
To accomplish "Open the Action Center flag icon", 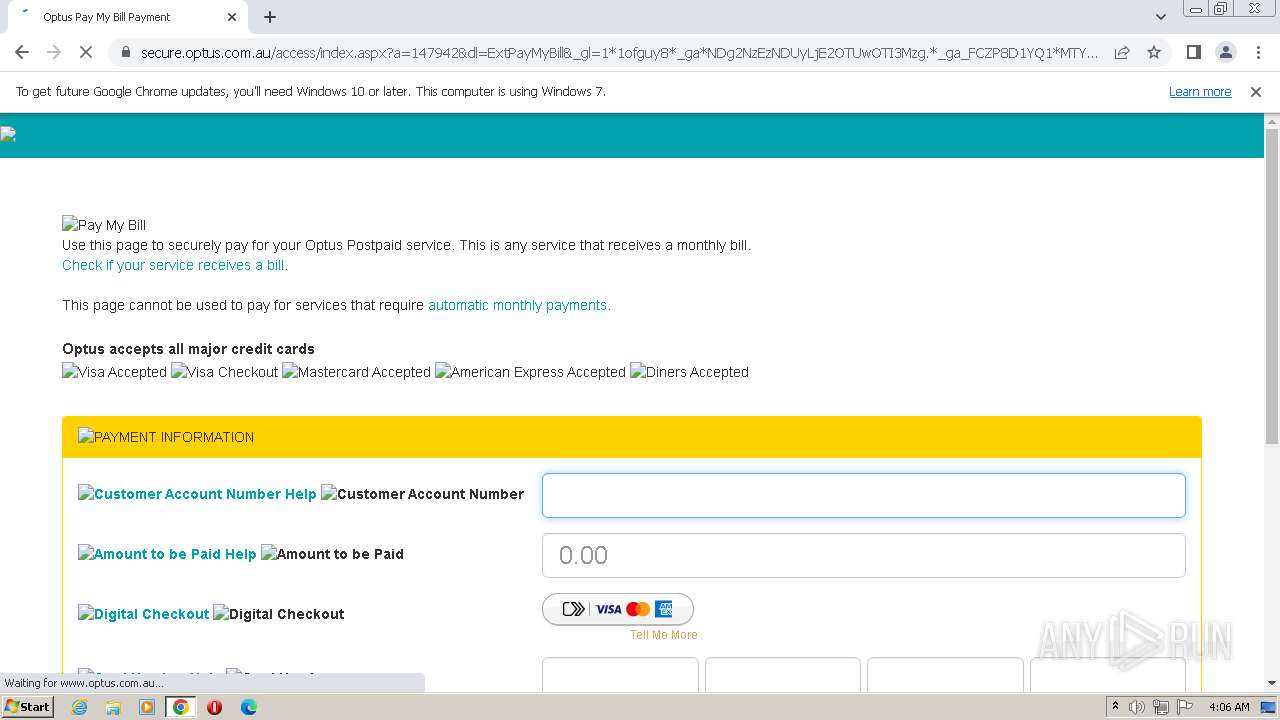I will coord(1183,707).
